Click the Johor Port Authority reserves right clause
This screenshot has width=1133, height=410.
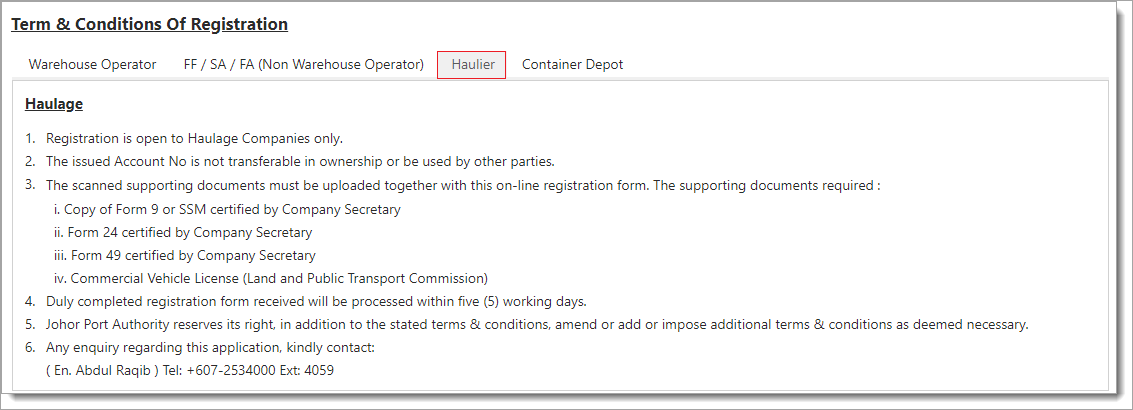click(537, 324)
